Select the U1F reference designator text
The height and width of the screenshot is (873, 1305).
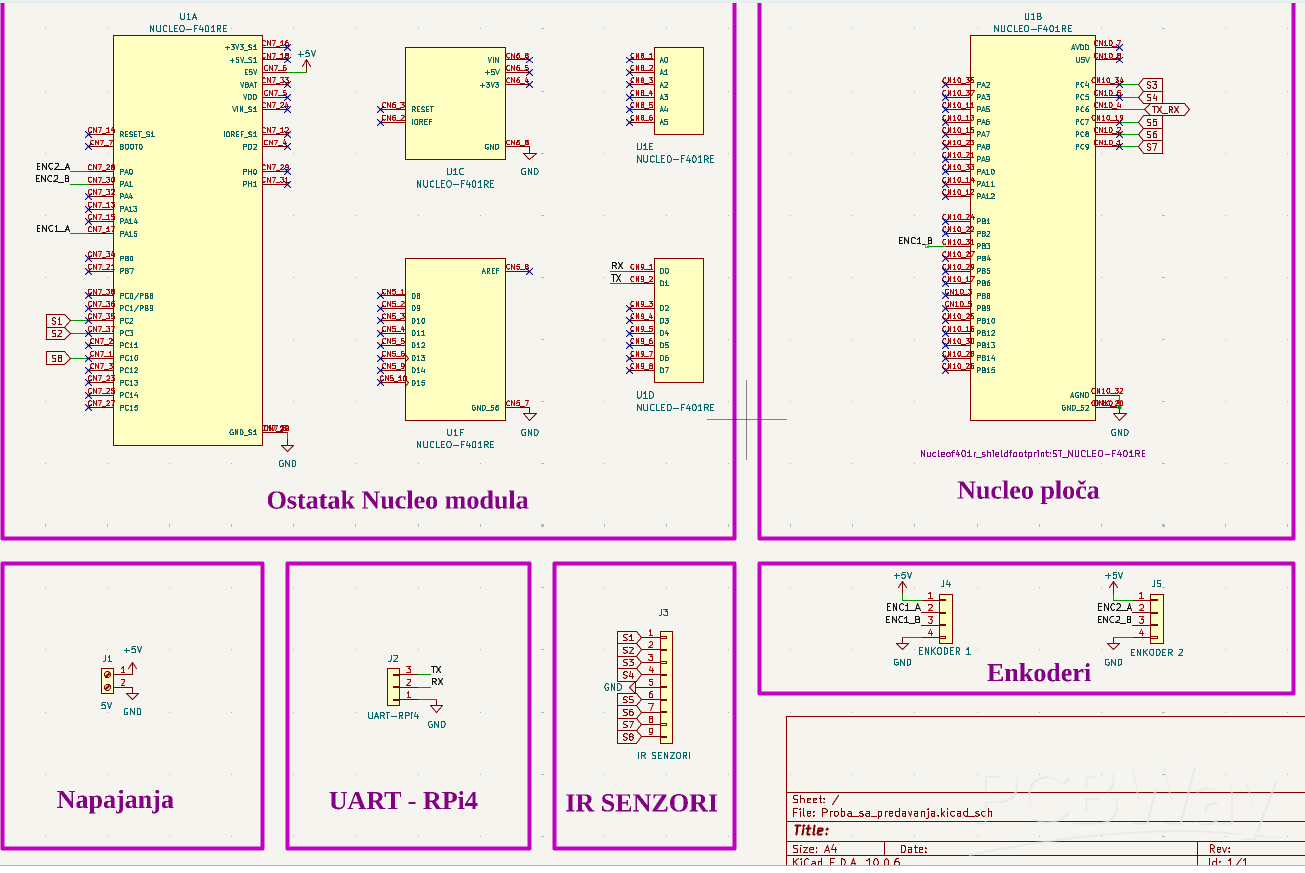455,432
